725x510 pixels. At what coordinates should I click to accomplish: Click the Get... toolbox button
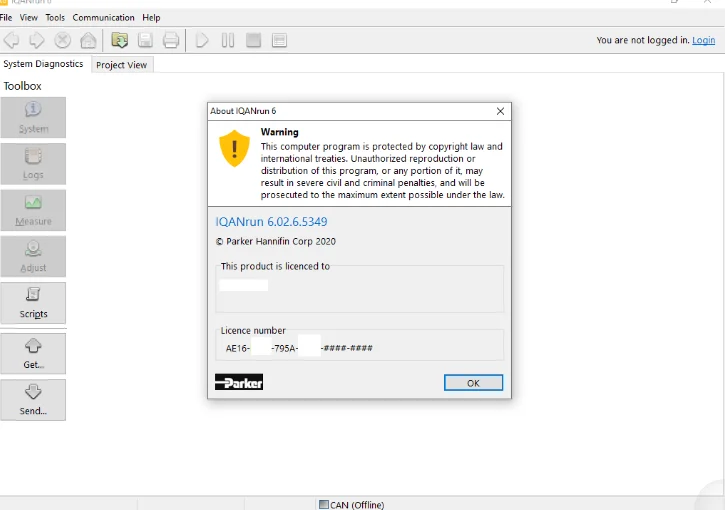click(x=33, y=353)
